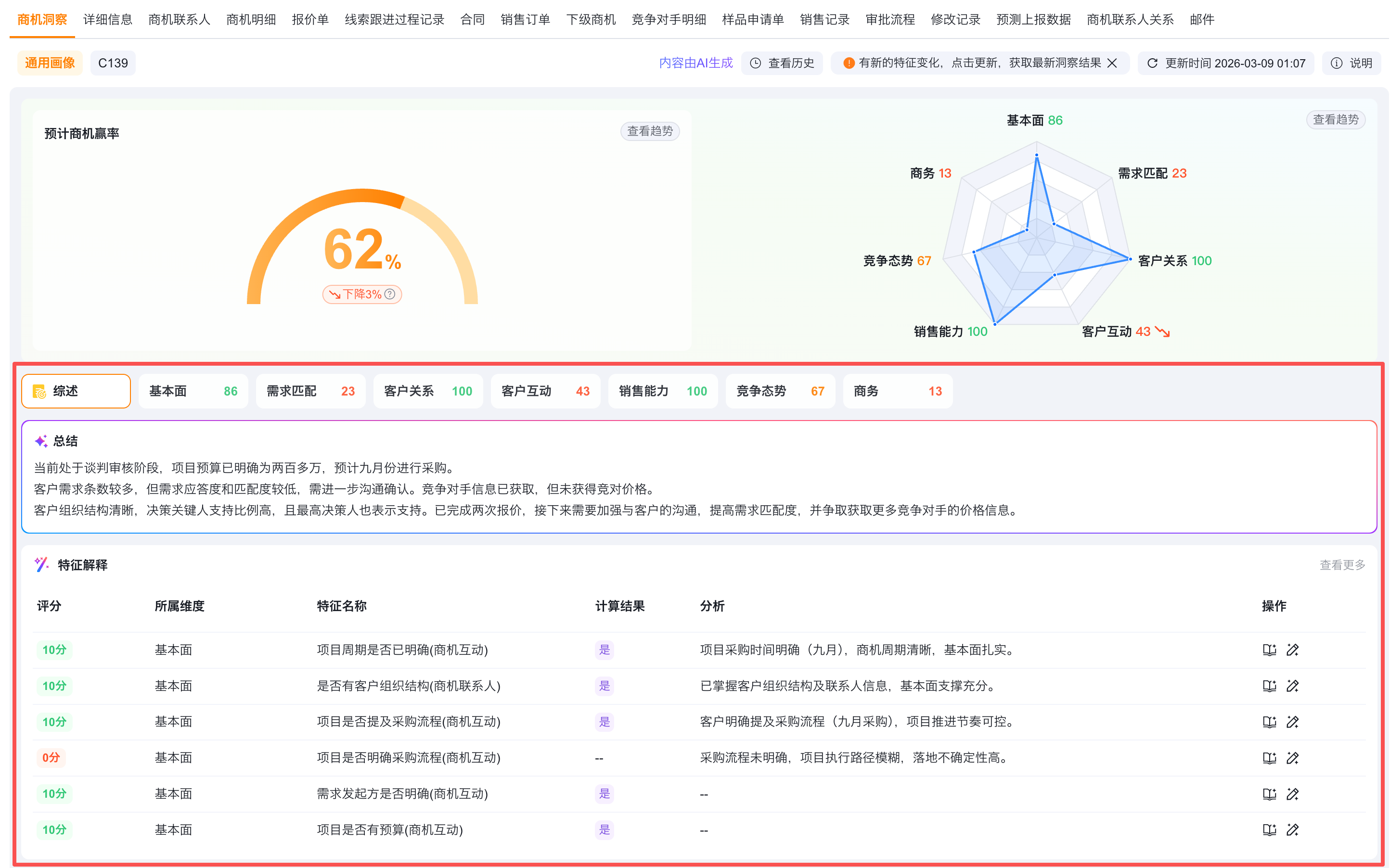Click the book icon in the first feature row

(1269, 650)
